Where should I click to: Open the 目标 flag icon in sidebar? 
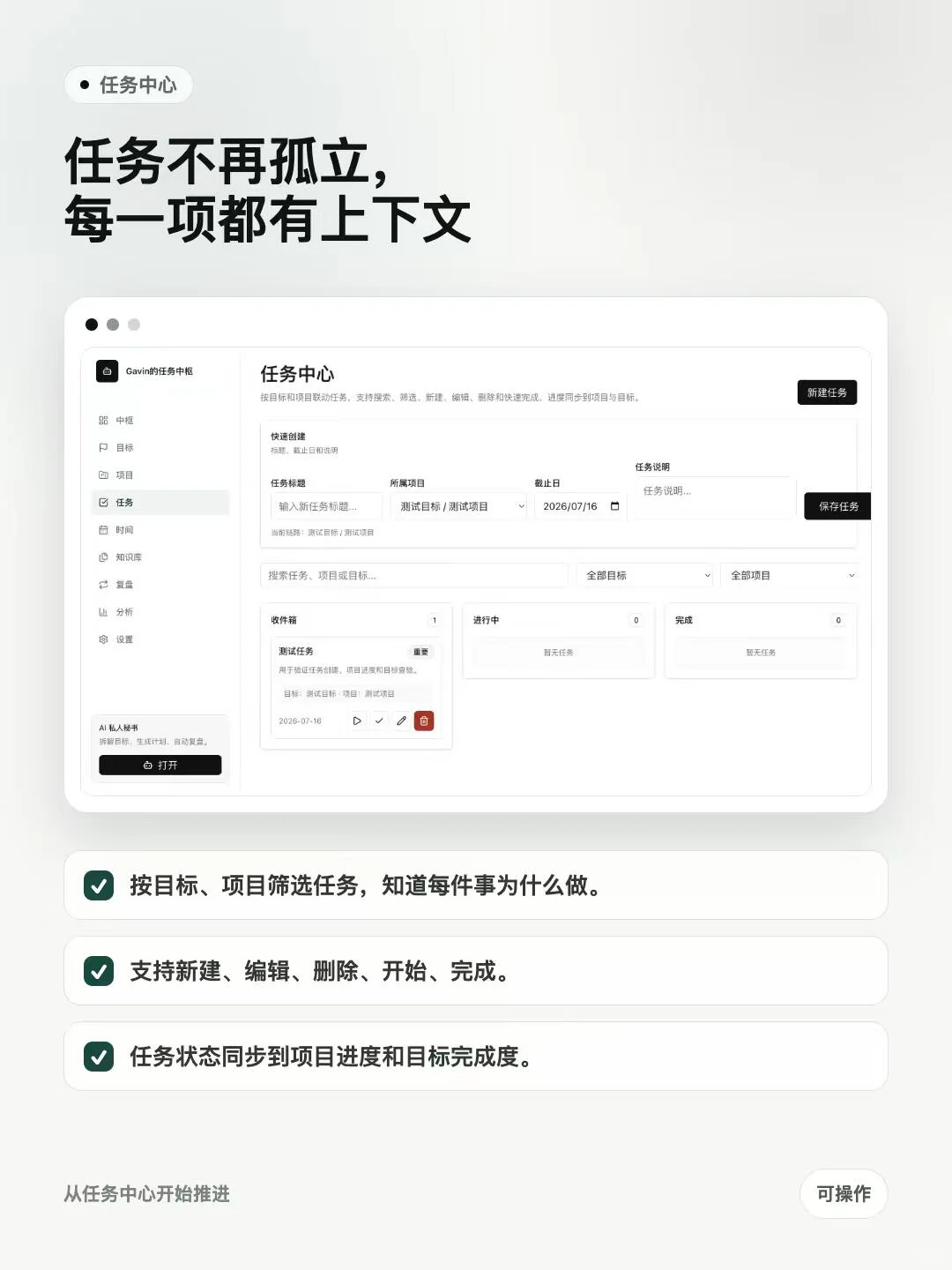coord(103,448)
